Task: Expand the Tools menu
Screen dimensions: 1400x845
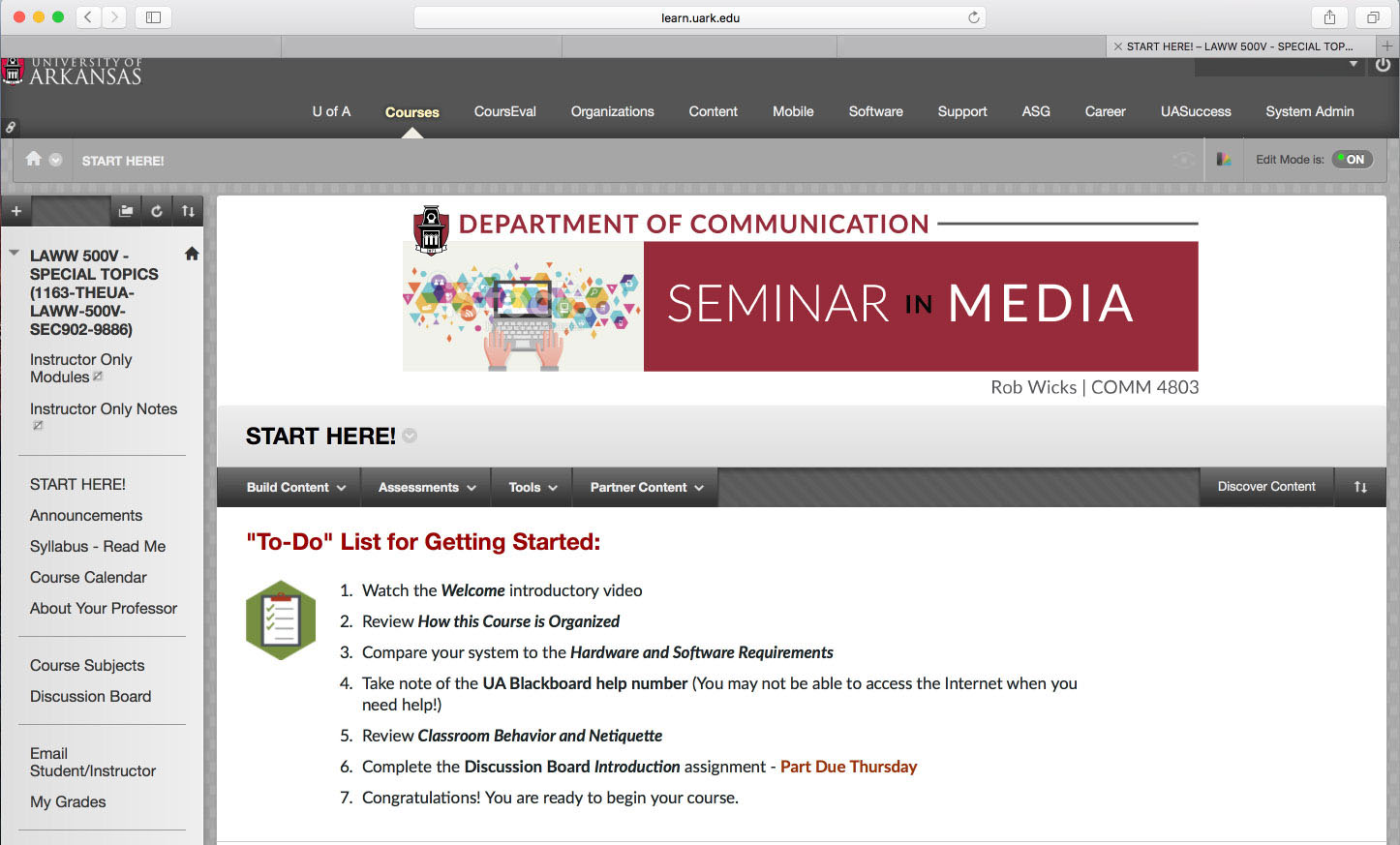Action: pos(533,487)
